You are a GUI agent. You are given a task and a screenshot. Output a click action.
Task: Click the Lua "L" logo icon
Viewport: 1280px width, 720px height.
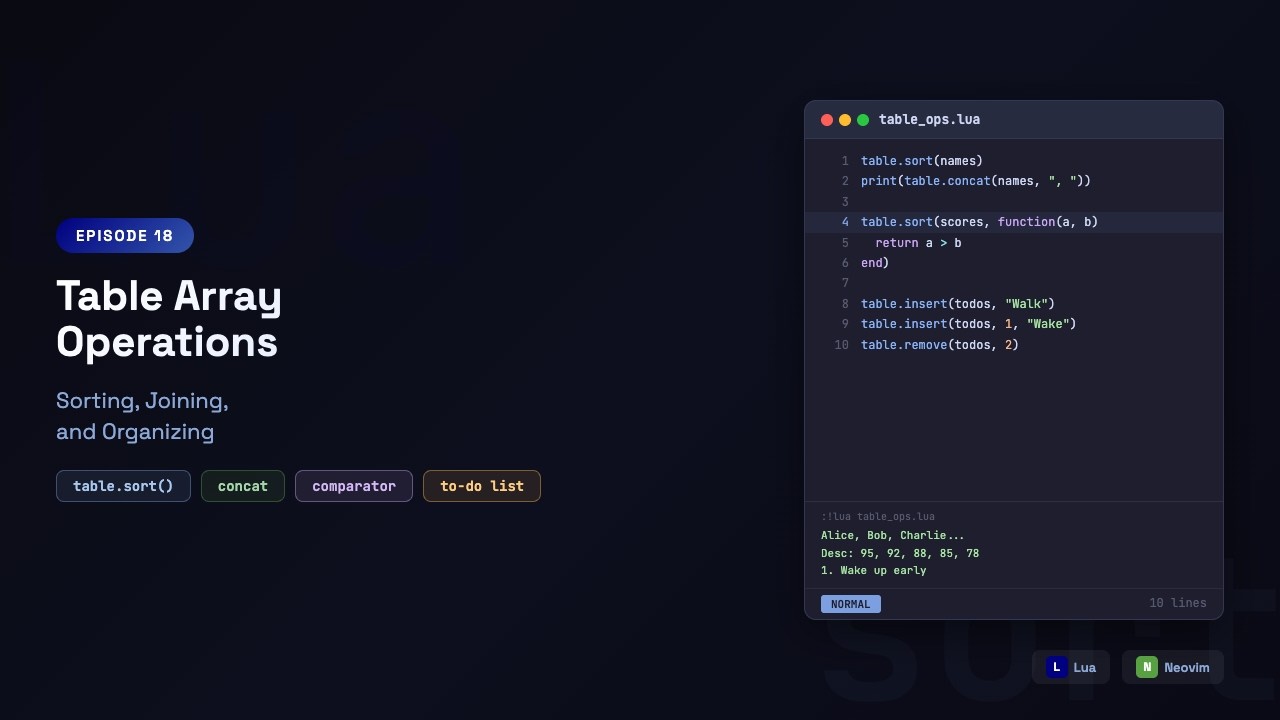(1057, 667)
